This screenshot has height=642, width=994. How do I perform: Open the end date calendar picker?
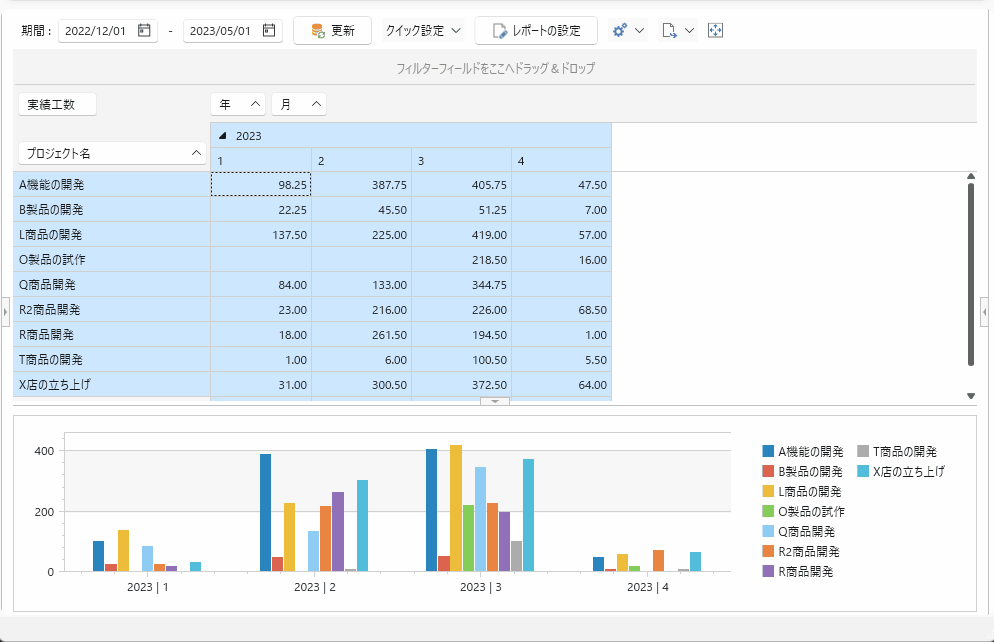click(x=269, y=31)
